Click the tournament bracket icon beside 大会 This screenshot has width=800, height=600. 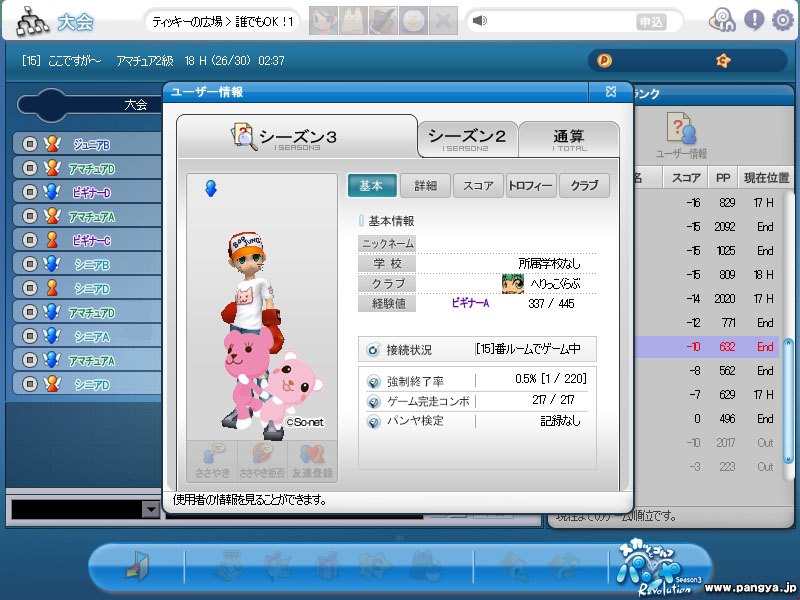point(32,21)
